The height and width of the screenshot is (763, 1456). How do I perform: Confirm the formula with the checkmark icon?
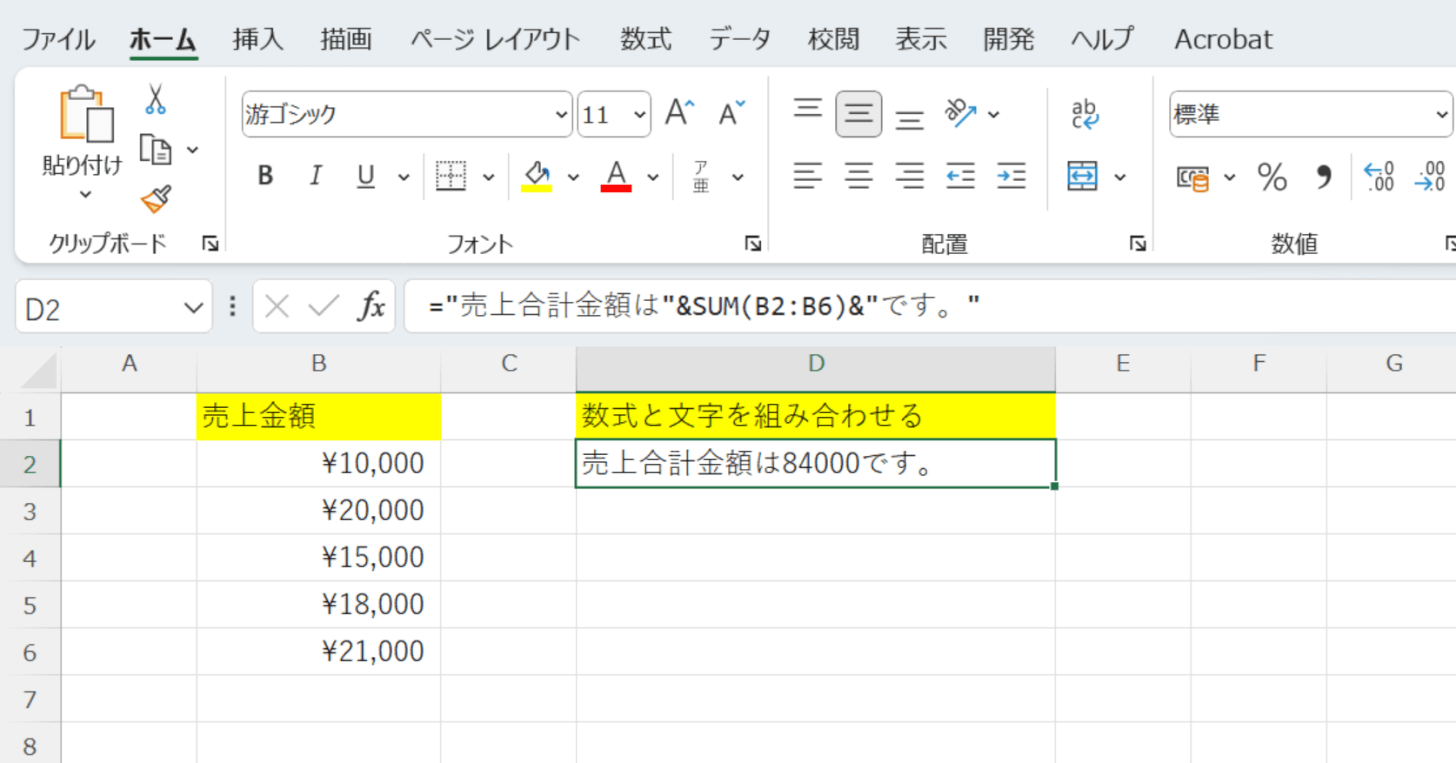coord(324,306)
